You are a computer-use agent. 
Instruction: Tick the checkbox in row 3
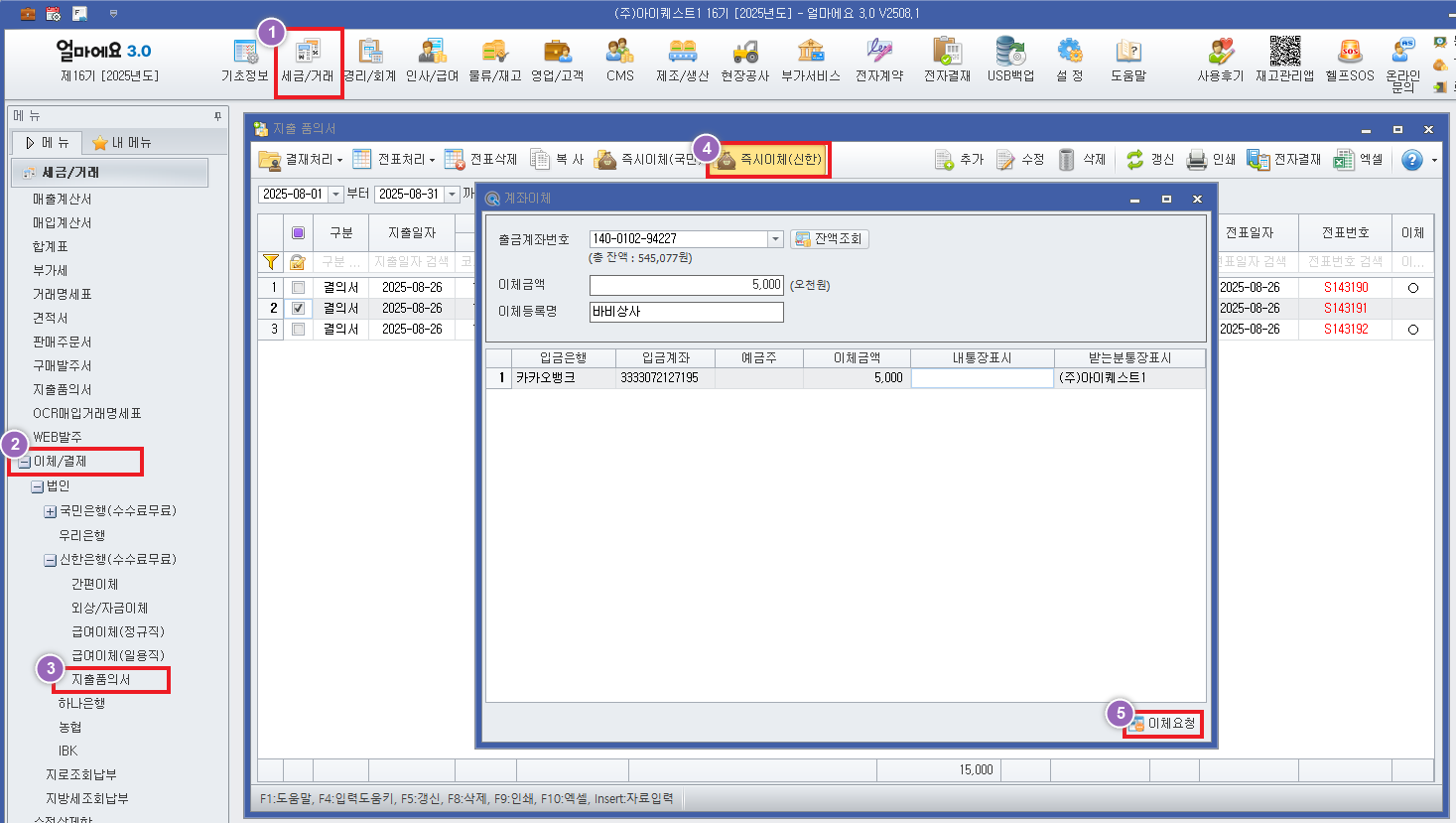[x=298, y=330]
